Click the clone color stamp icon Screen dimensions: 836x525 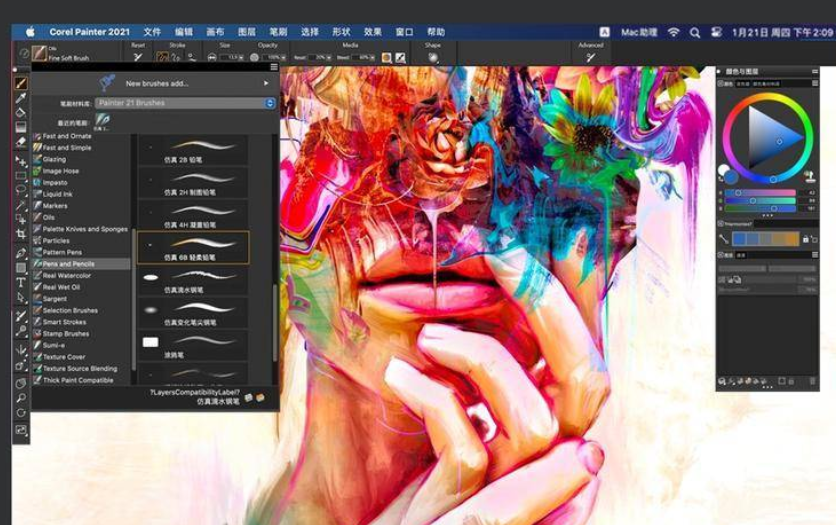coord(810,176)
